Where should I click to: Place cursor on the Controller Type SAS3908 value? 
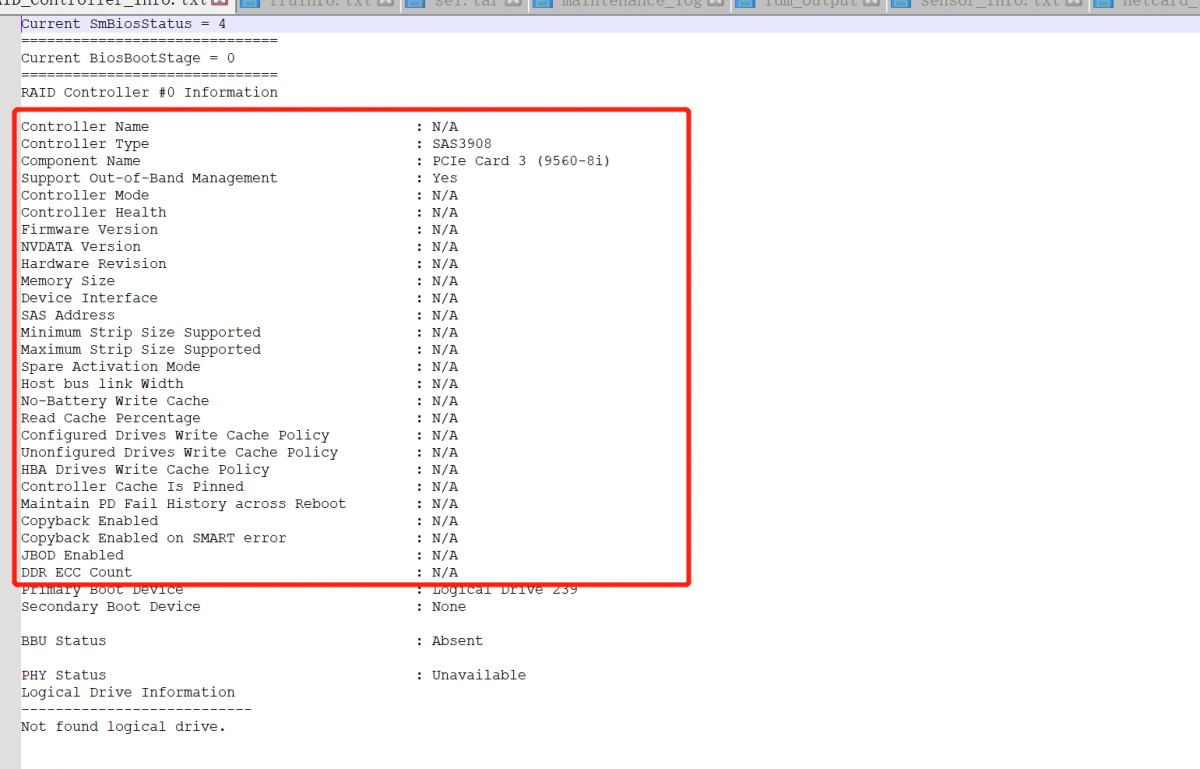[x=461, y=144]
